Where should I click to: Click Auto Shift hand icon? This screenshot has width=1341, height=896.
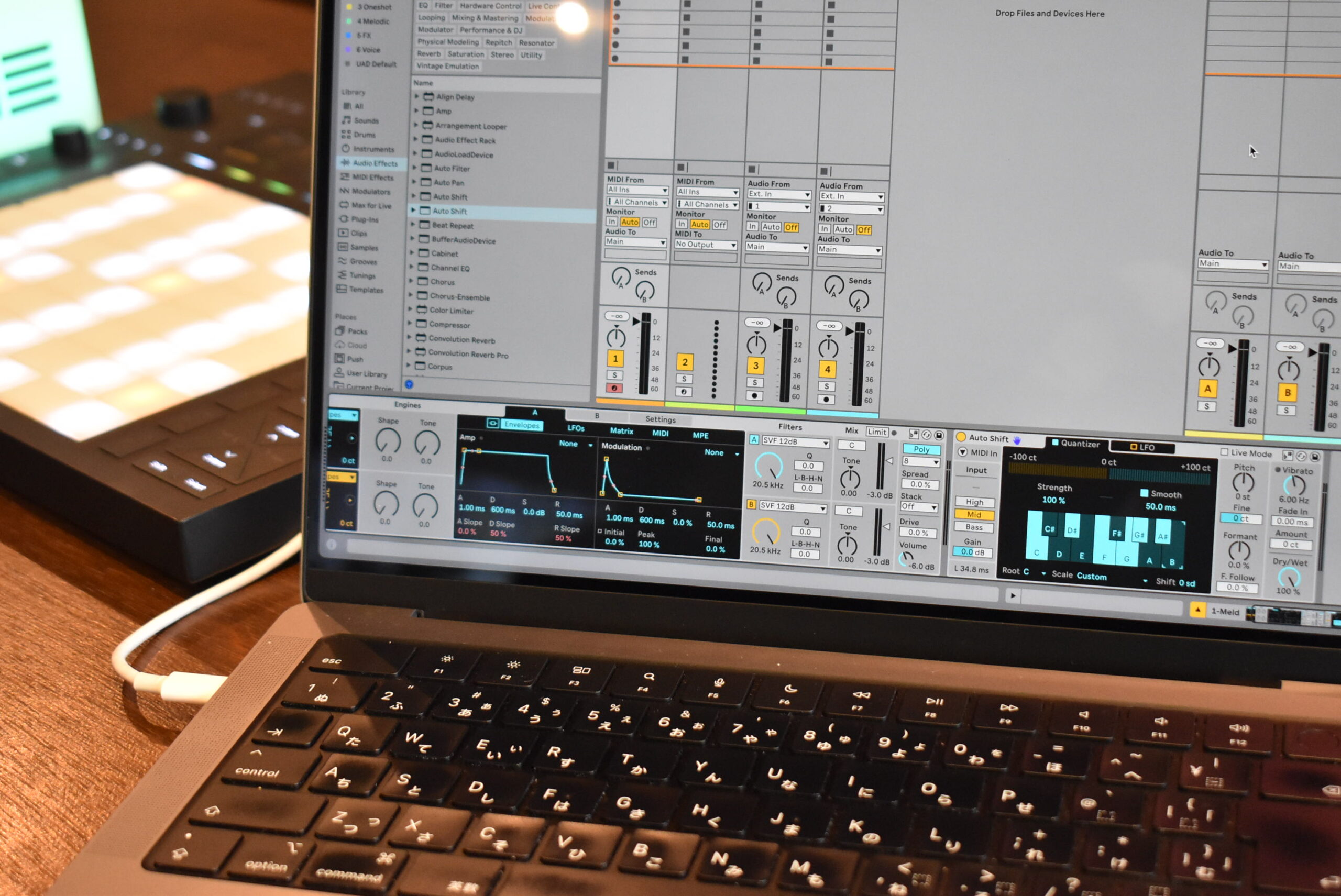pyautogui.click(x=1017, y=439)
